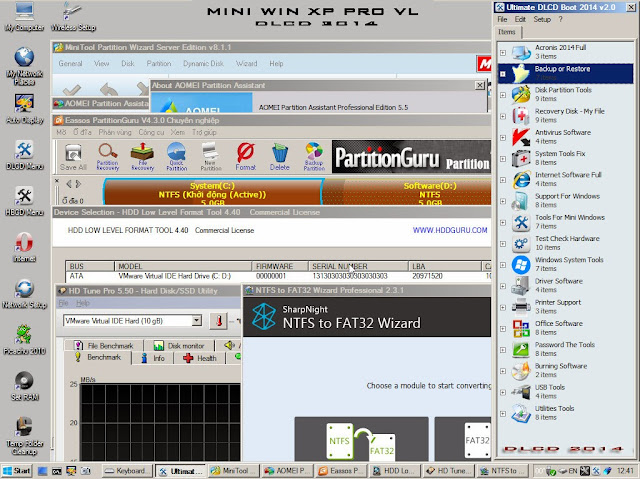
Task: Select Software(D:) partition in PartitionGuru
Action: 407,192
